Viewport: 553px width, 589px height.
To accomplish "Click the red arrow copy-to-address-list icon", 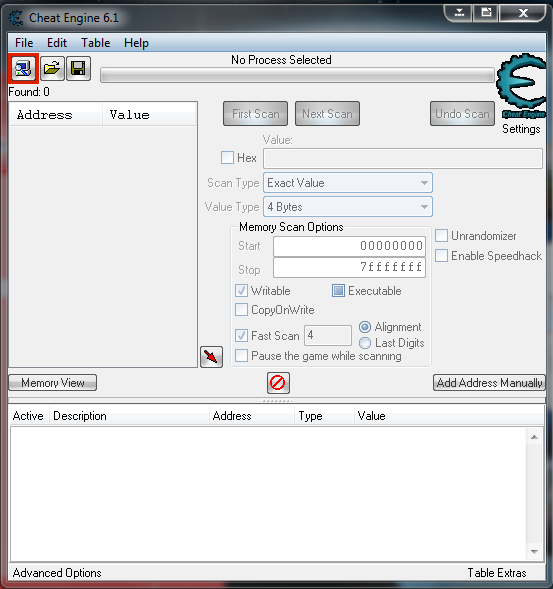I will [212, 357].
